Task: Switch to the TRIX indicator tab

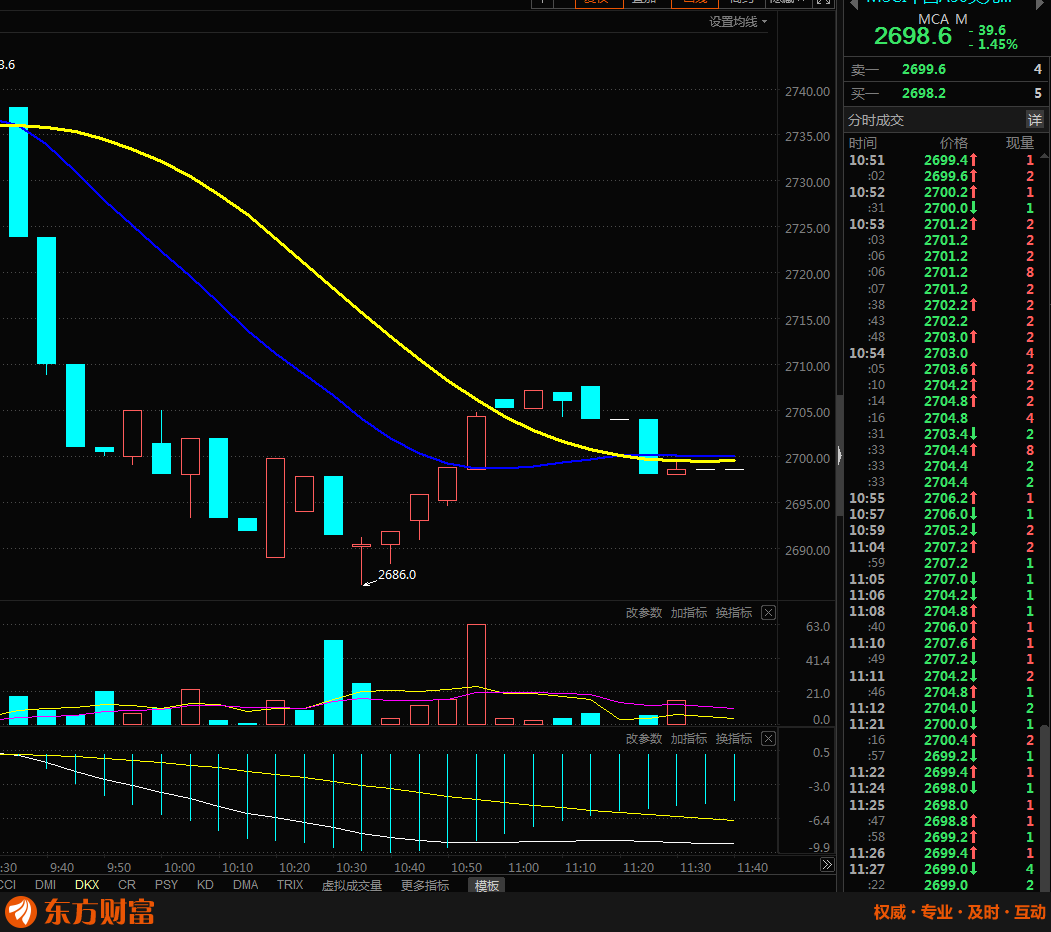Action: pyautogui.click(x=290, y=885)
